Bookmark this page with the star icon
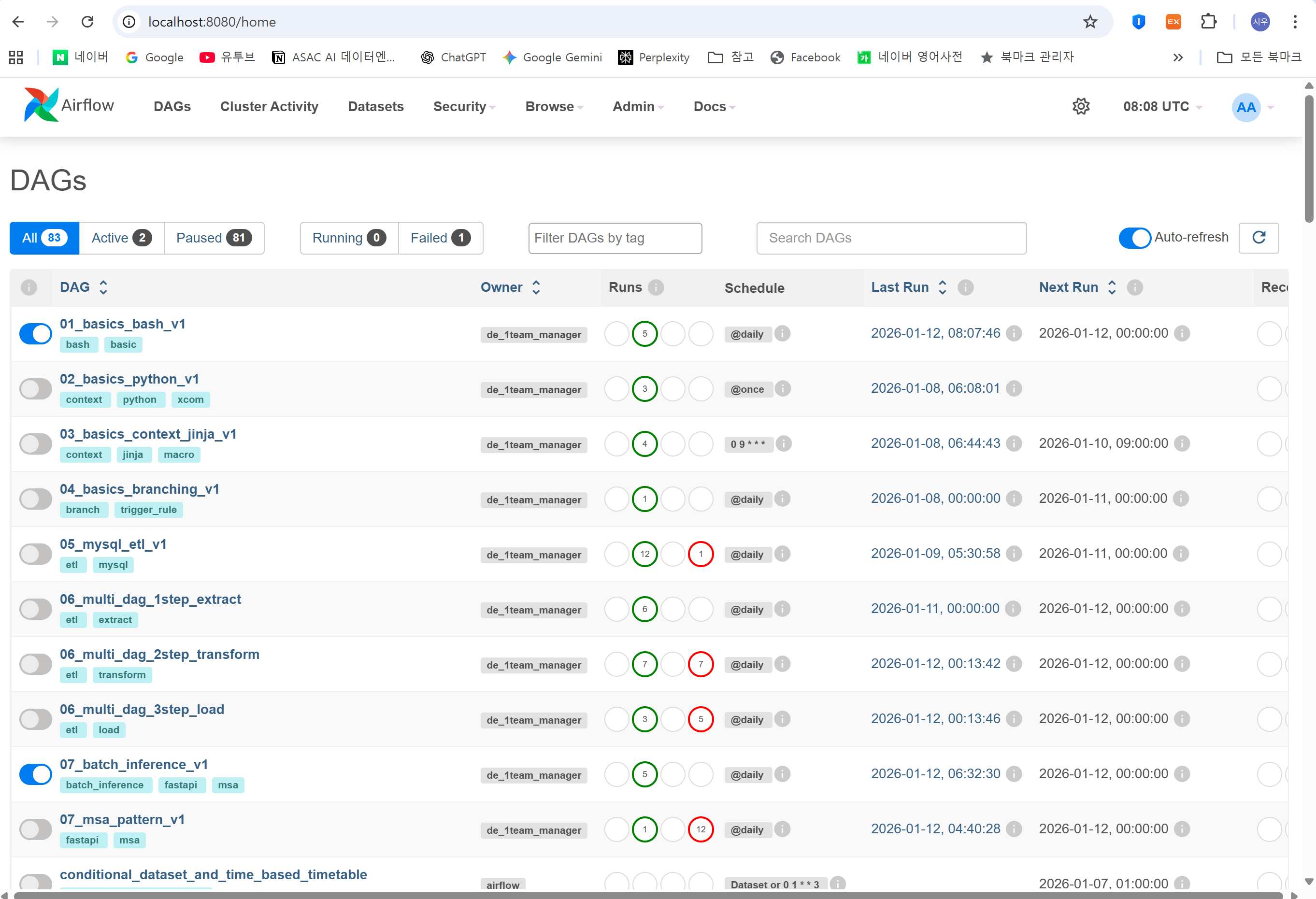The height and width of the screenshot is (899, 1316). pyautogui.click(x=1090, y=22)
